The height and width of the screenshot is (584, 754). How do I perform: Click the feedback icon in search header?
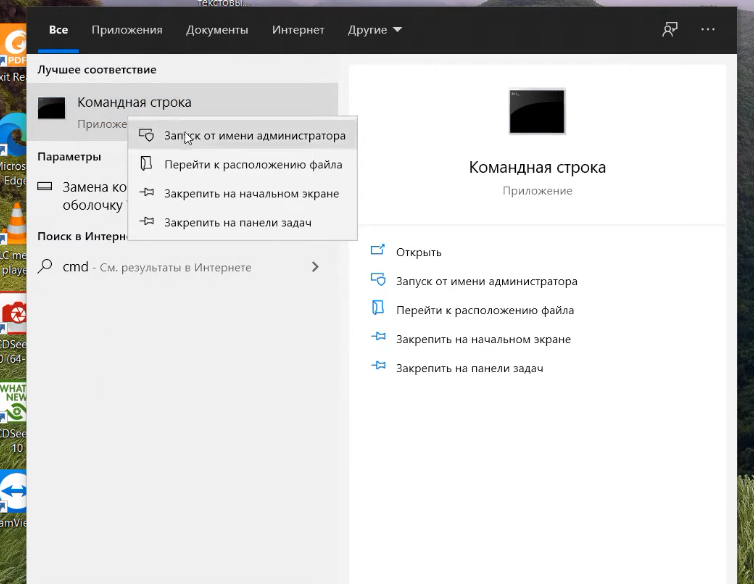[670, 30]
